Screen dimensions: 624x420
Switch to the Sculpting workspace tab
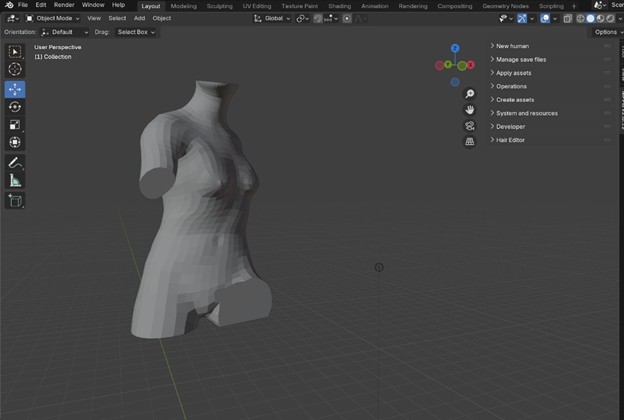click(x=219, y=5)
